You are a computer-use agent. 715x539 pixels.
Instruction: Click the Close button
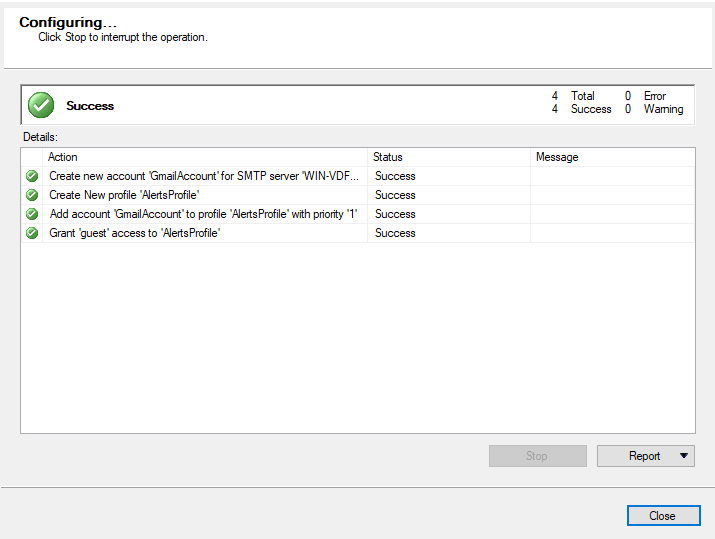(663, 516)
